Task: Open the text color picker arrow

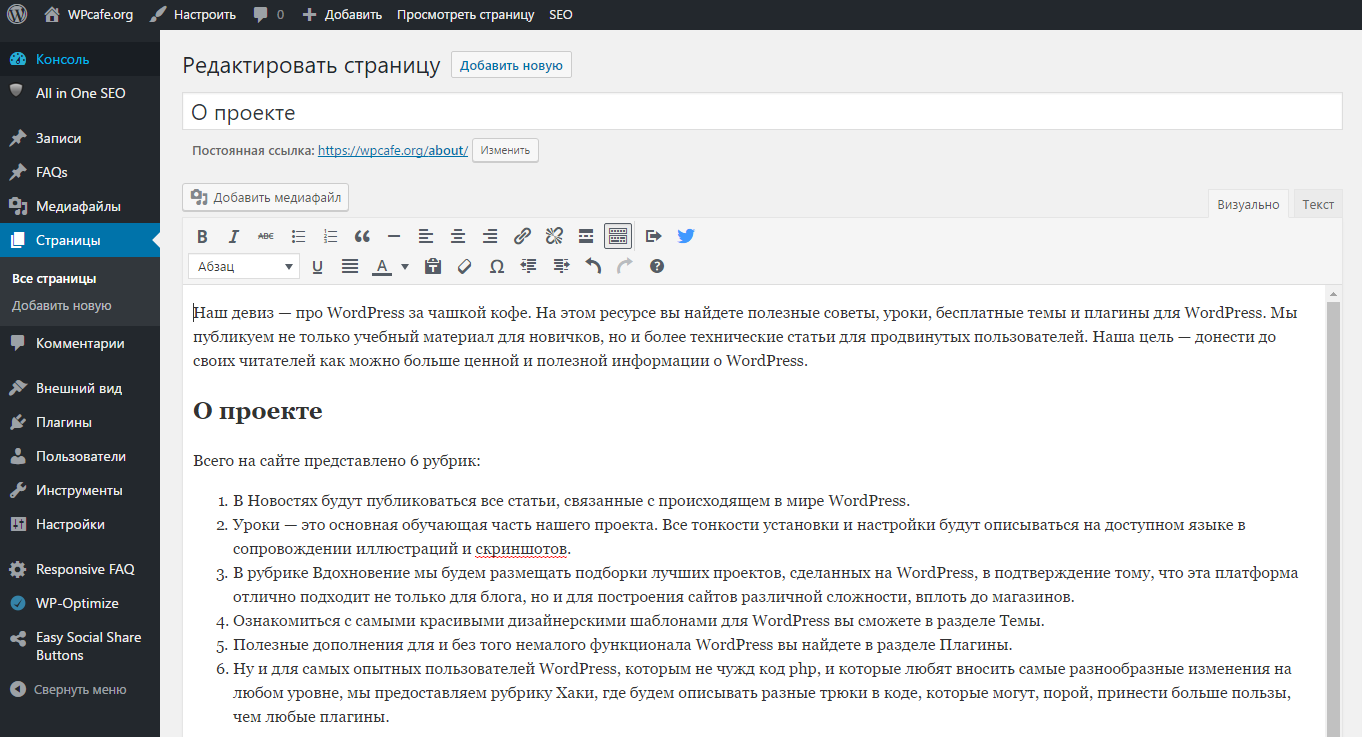Action: point(405,267)
